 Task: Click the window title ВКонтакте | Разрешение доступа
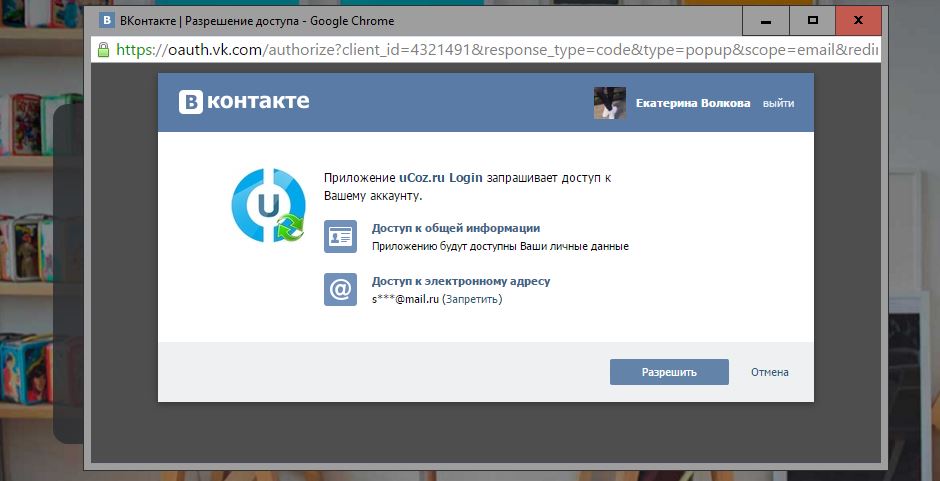(x=256, y=21)
